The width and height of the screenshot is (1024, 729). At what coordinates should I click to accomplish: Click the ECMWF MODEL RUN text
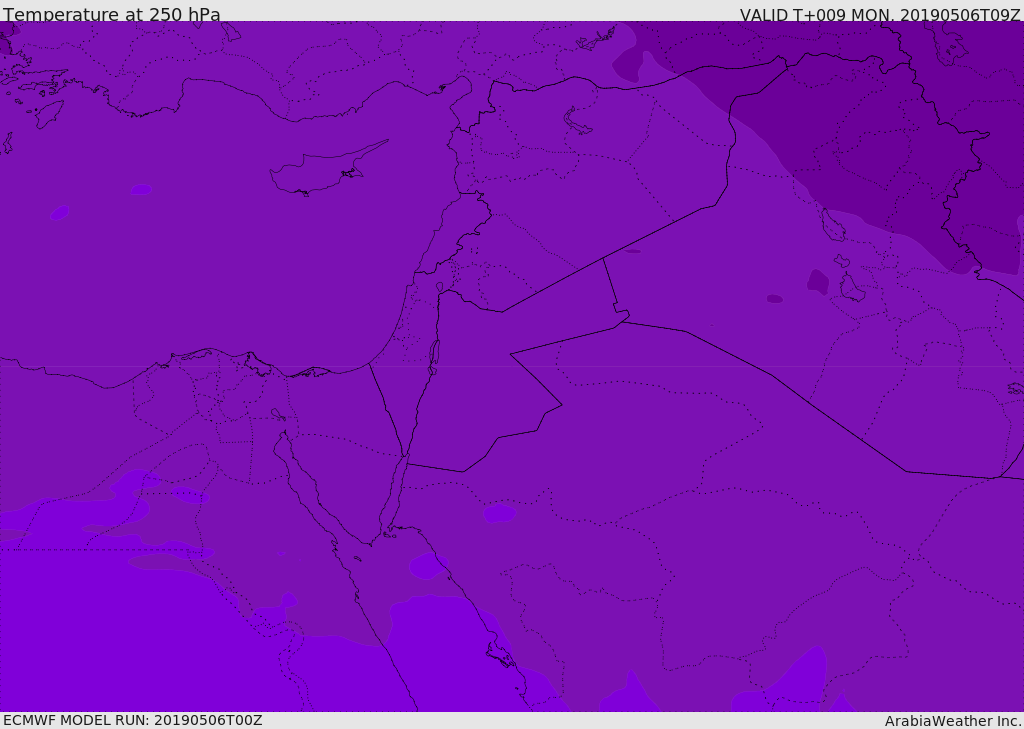point(132,720)
